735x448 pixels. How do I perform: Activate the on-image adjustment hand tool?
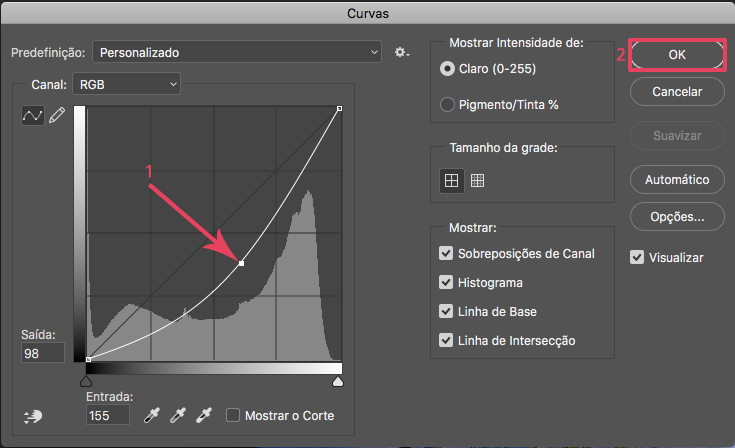point(33,416)
